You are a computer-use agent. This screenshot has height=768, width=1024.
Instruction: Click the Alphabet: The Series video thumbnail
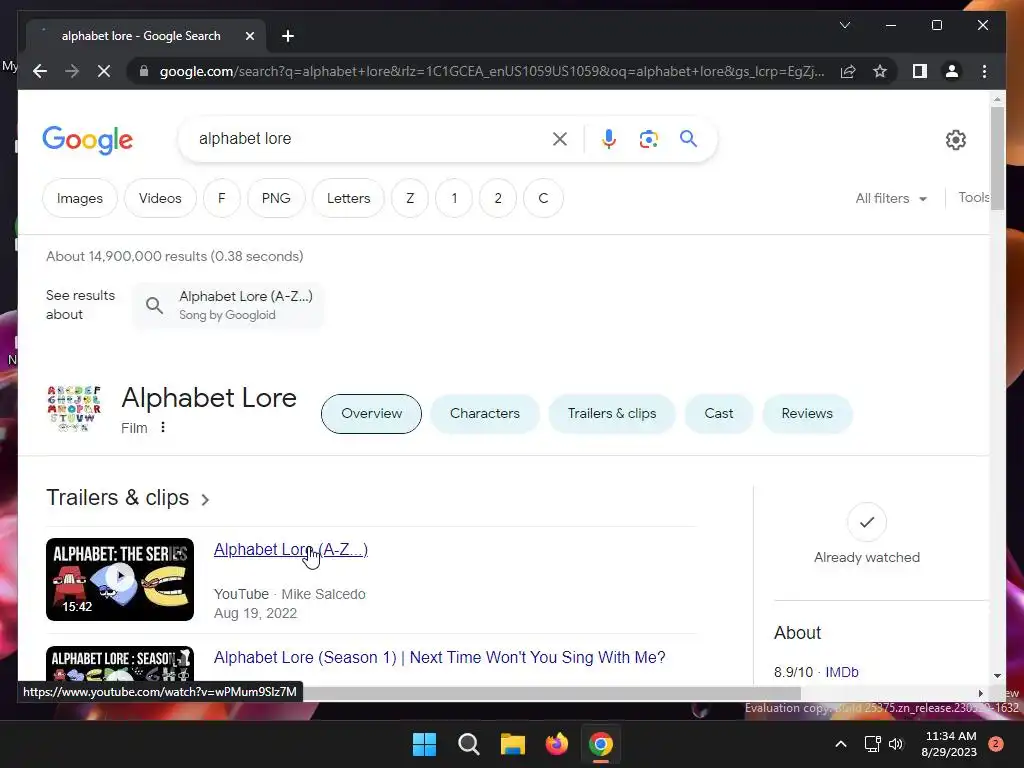[120, 579]
